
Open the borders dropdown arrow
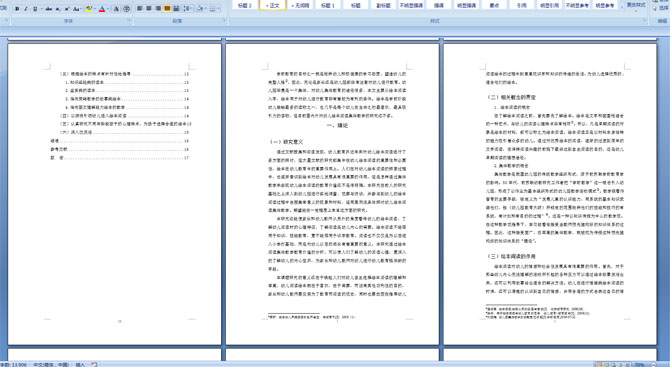(218, 9)
